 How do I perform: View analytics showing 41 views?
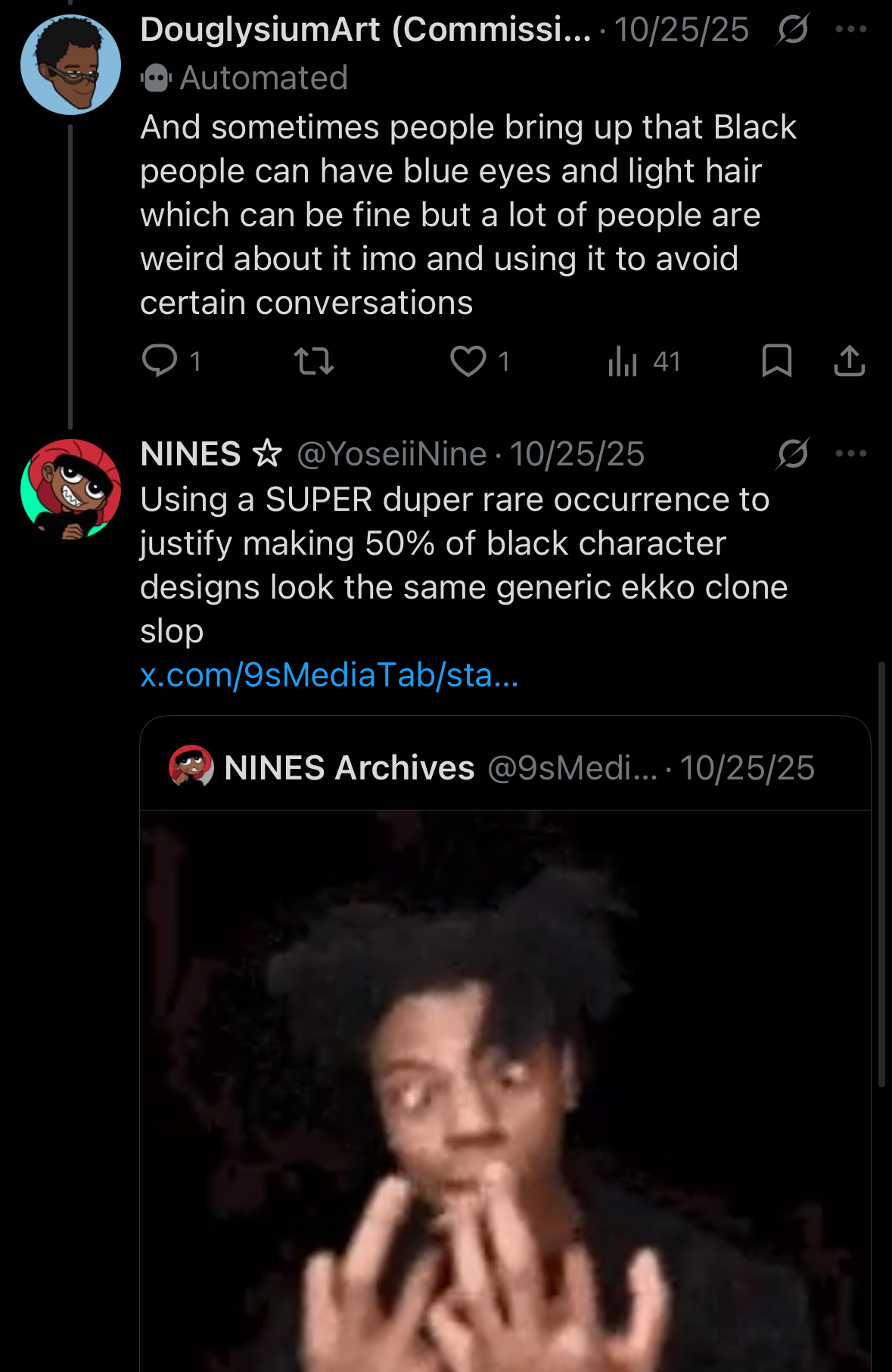coord(623,361)
